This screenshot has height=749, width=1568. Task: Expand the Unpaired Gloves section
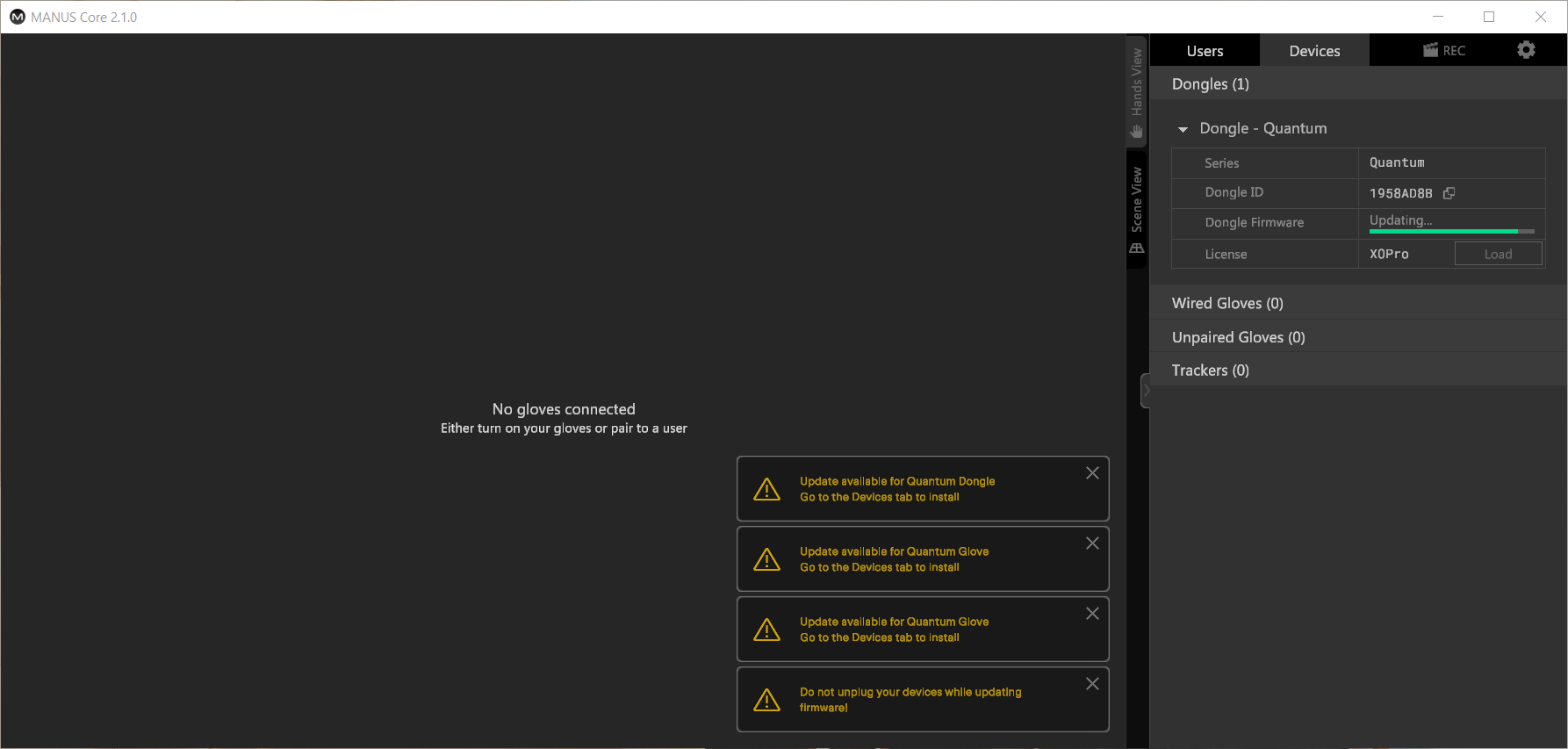click(x=1238, y=337)
